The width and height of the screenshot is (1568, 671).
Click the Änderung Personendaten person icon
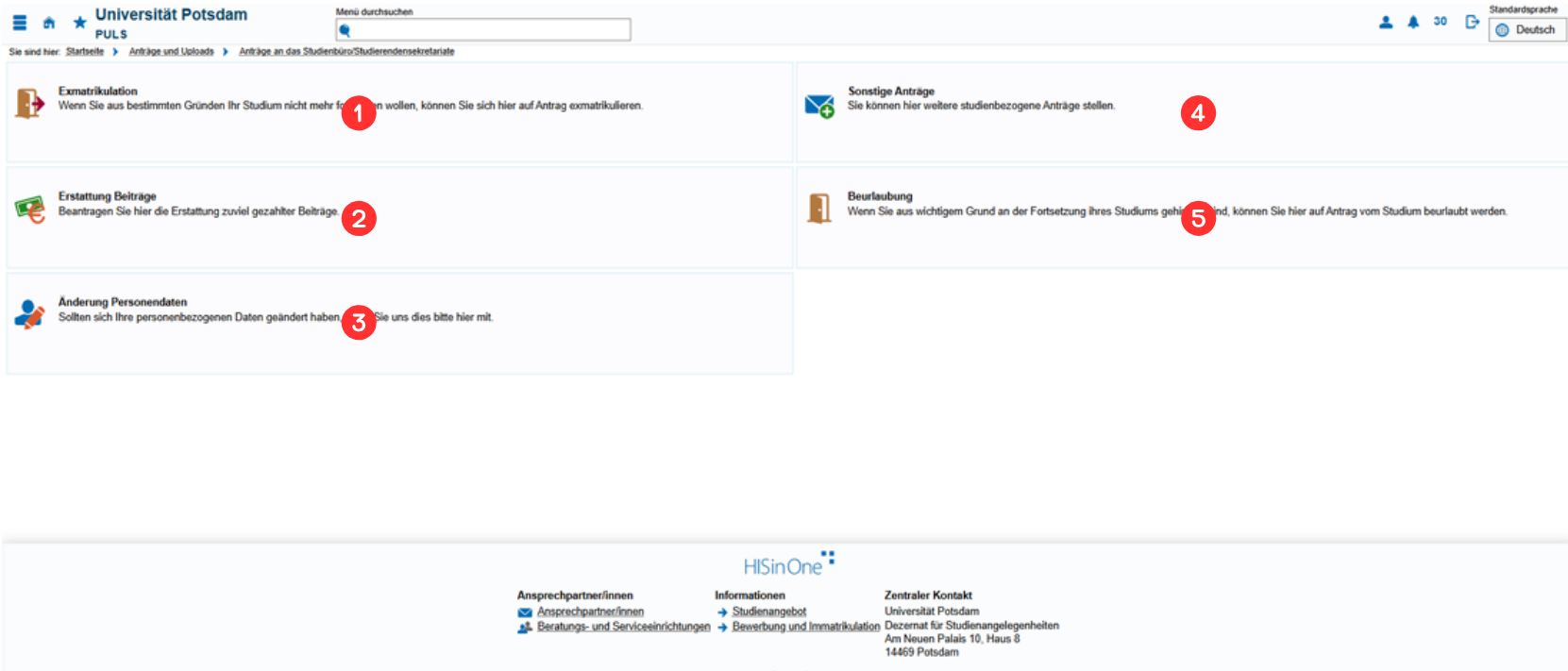tap(30, 314)
